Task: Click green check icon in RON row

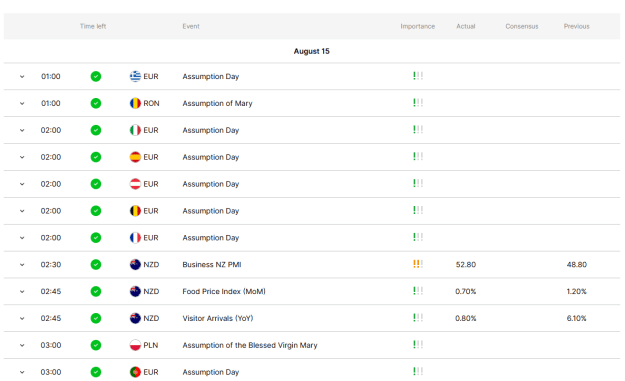Action: (x=96, y=103)
